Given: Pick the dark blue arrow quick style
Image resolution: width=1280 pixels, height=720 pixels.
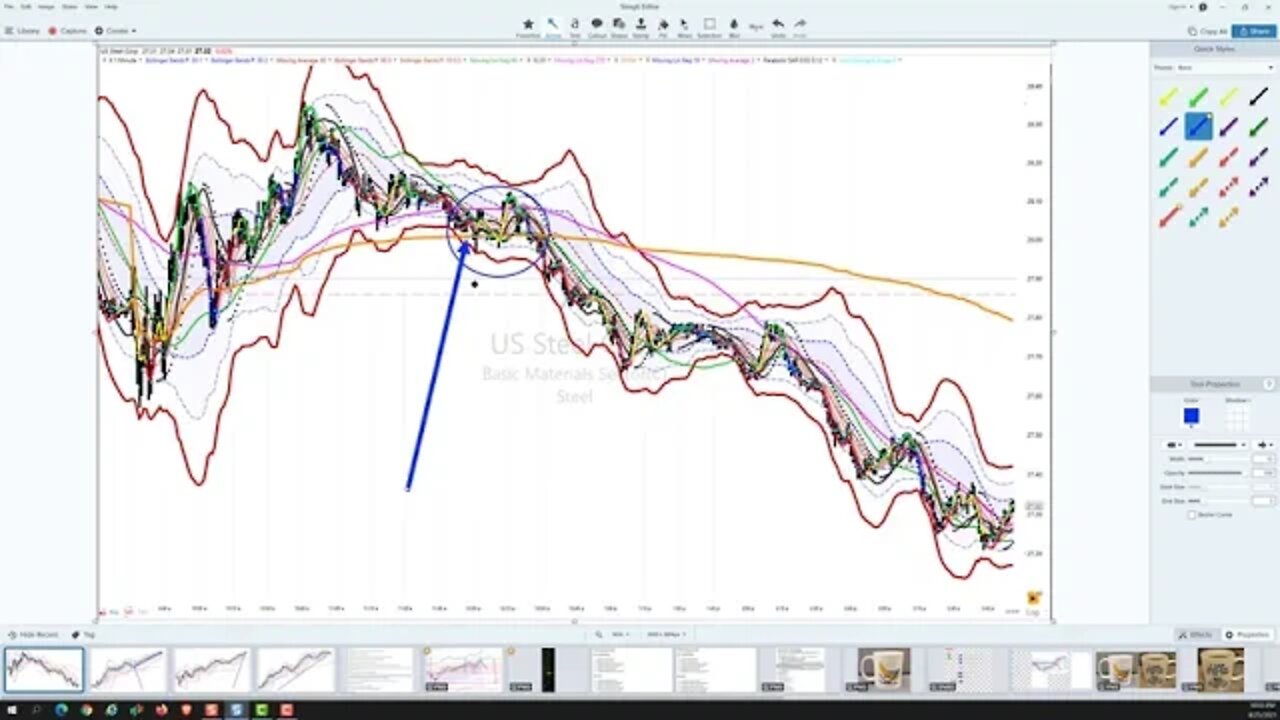Looking at the screenshot, I should tap(1168, 127).
